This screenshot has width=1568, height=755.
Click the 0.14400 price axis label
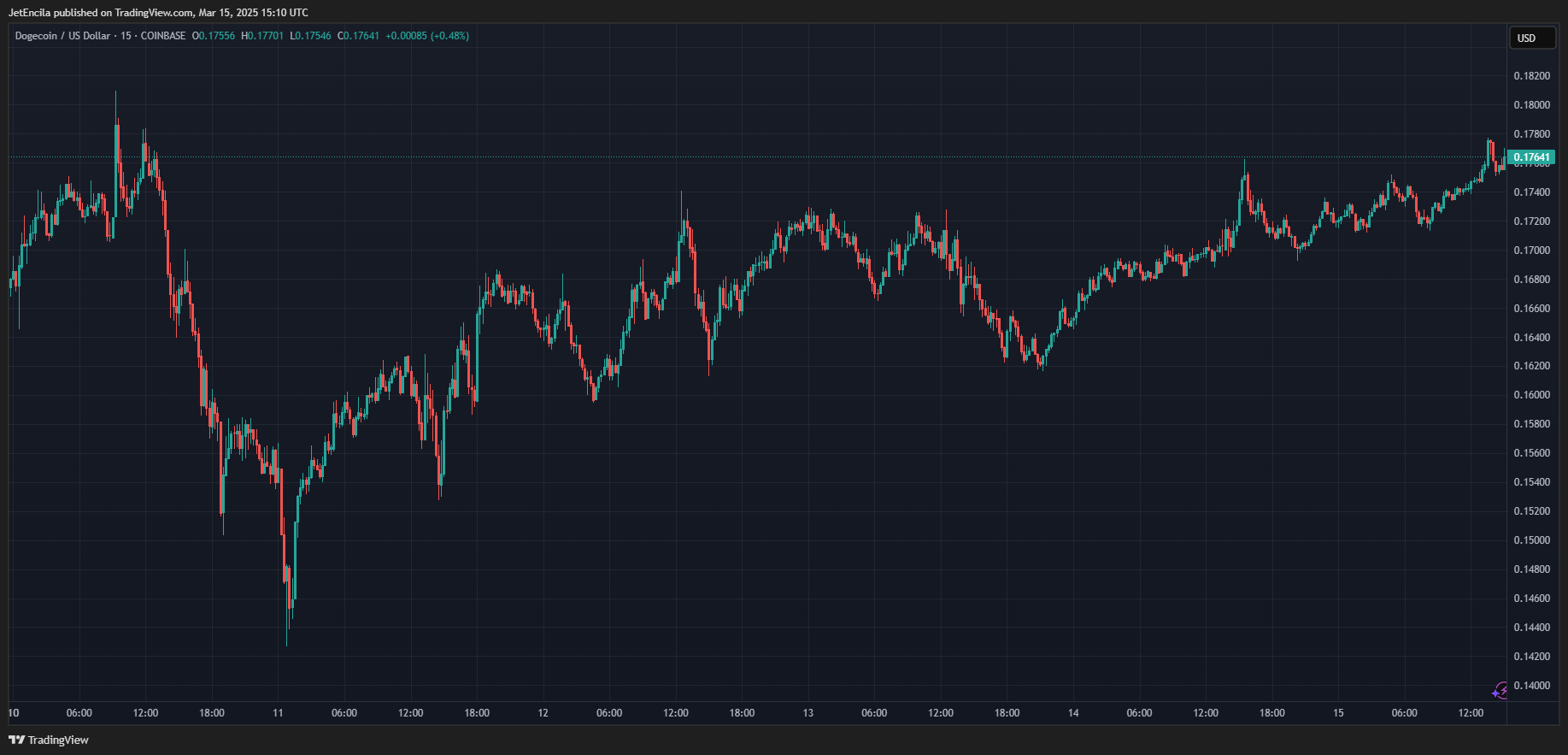(1531, 628)
